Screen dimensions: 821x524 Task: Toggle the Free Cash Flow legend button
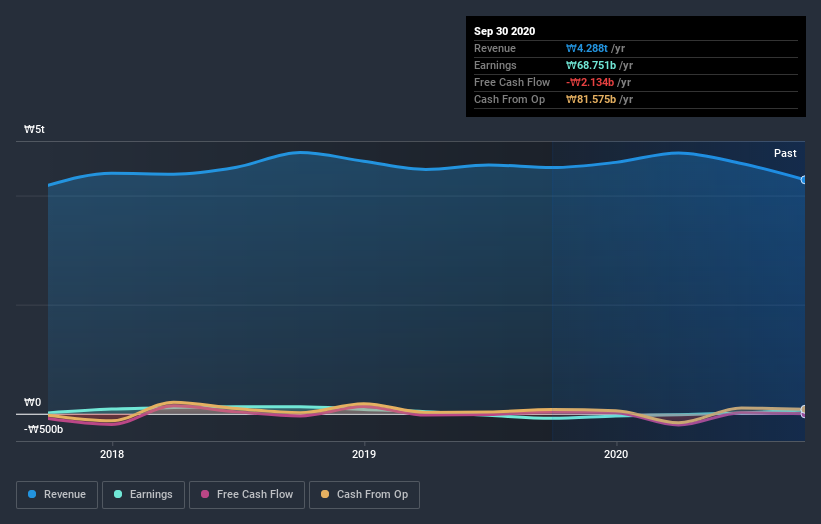(x=247, y=495)
